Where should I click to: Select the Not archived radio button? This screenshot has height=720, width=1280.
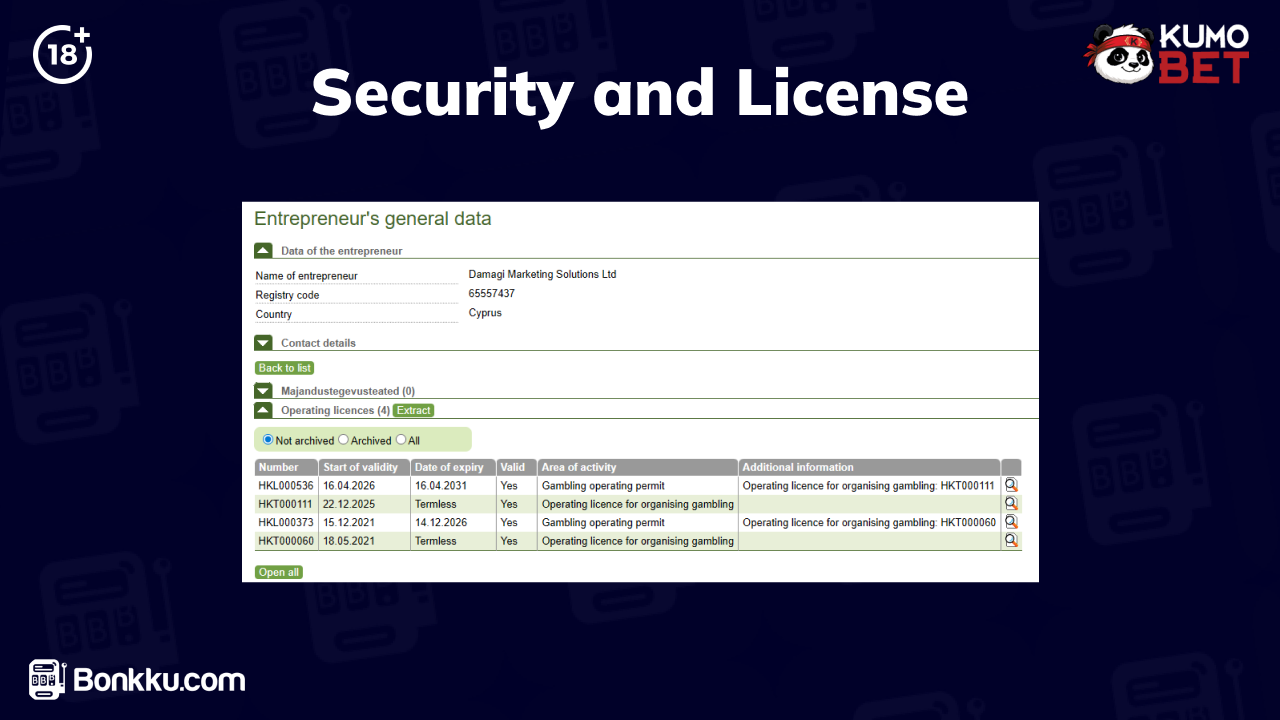268,439
